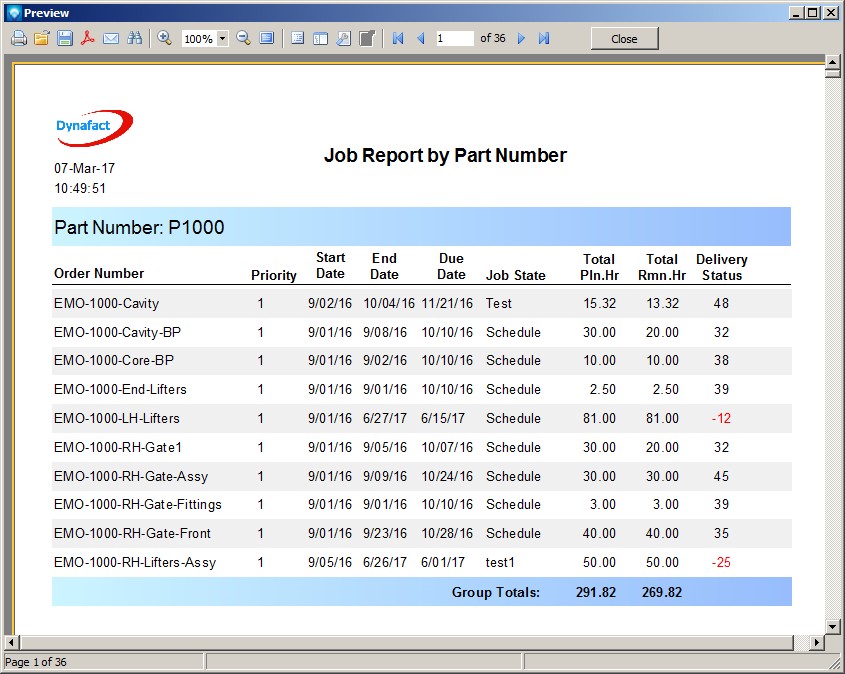Click the page number input field
This screenshot has height=674, width=845.
455,39
